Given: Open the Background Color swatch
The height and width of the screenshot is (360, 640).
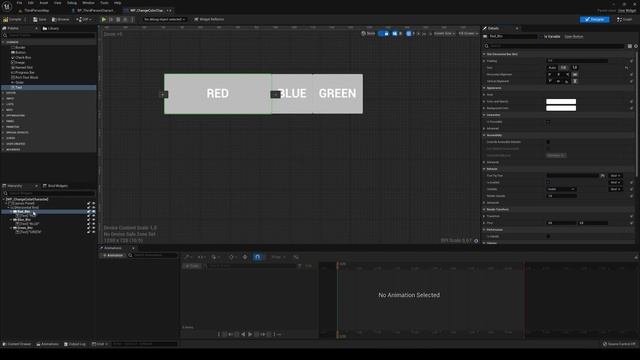Looking at the screenshot, I should [561, 108].
